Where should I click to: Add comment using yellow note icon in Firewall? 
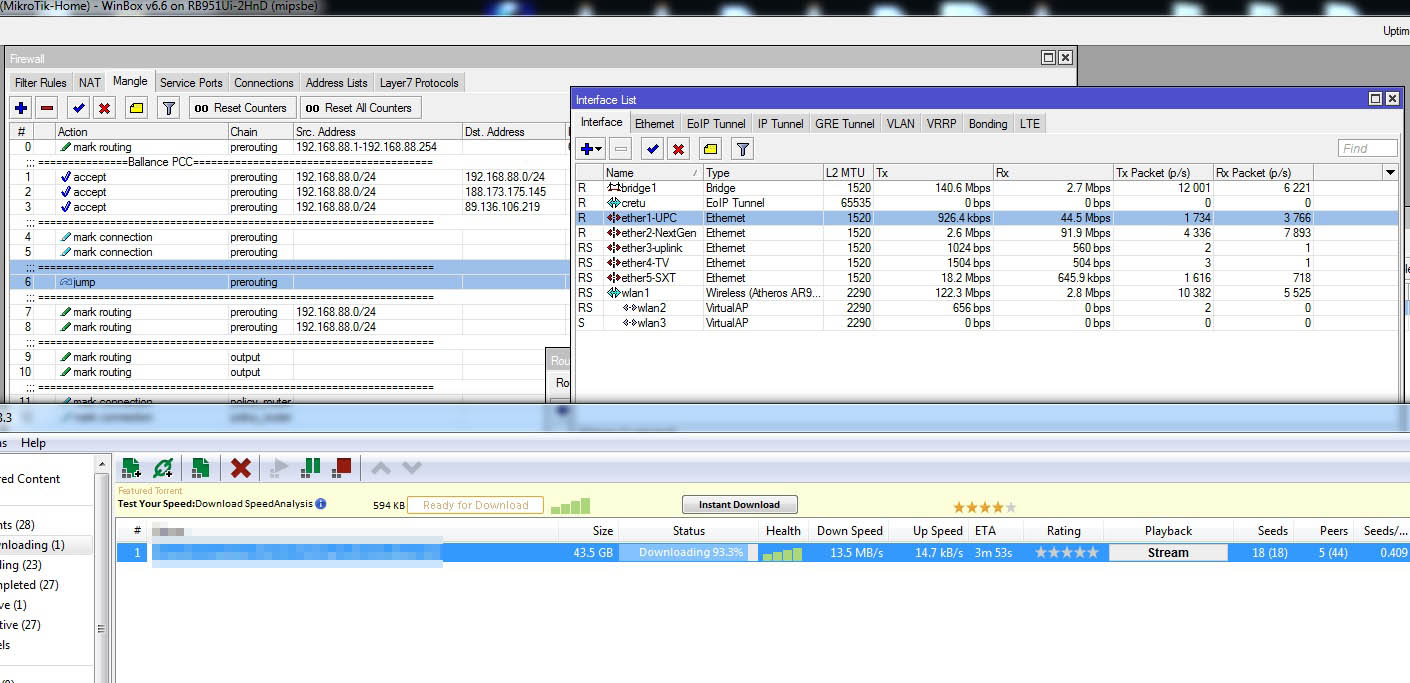pos(137,108)
